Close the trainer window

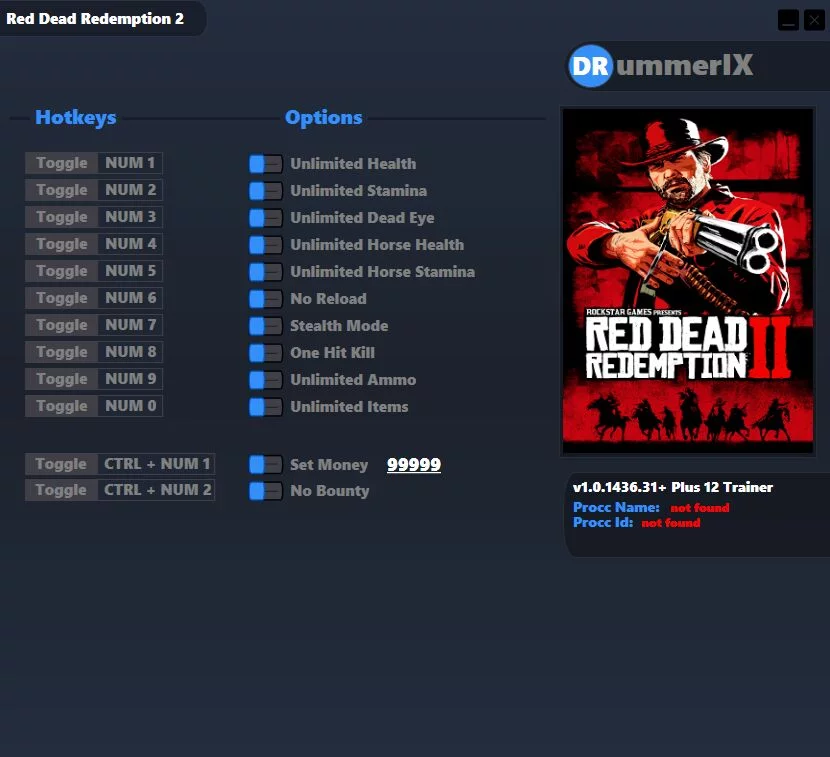[814, 21]
